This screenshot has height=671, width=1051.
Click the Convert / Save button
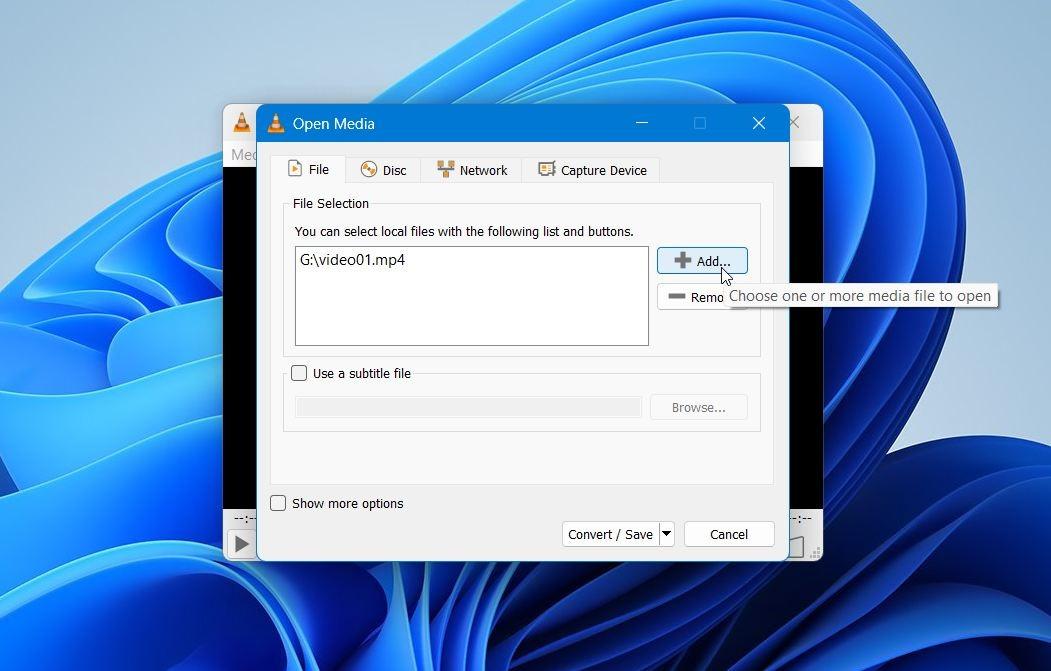[610, 534]
